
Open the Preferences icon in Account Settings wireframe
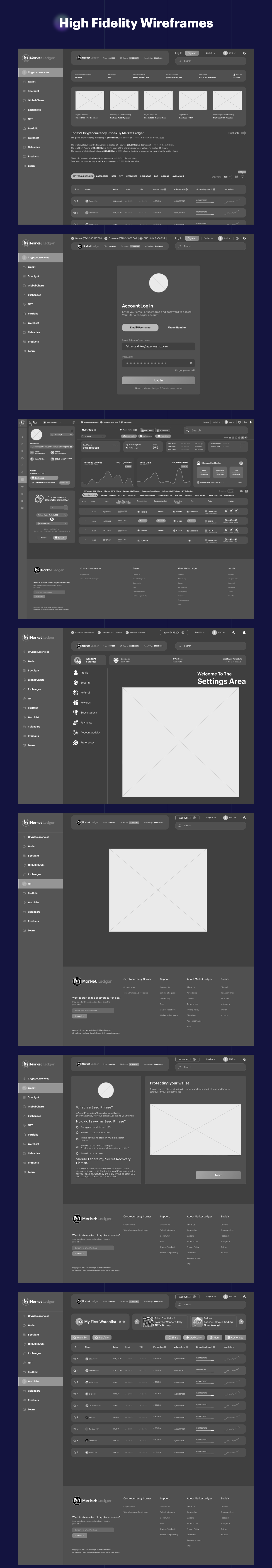tap(76, 743)
